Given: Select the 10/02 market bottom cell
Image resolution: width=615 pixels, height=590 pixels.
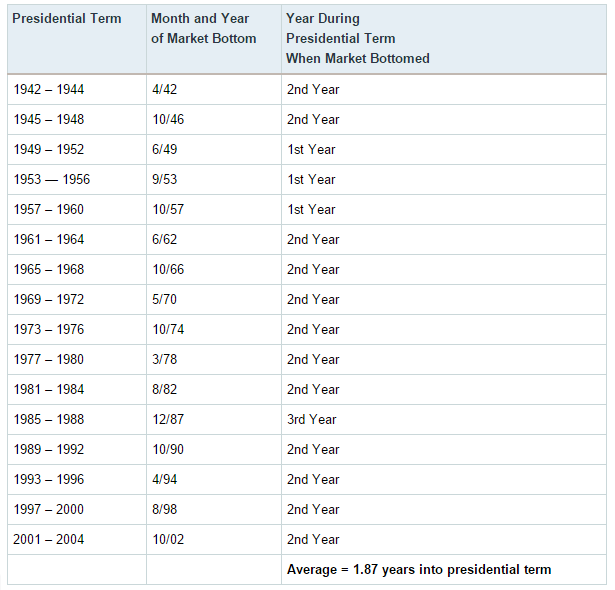Looking at the screenshot, I should point(170,539).
